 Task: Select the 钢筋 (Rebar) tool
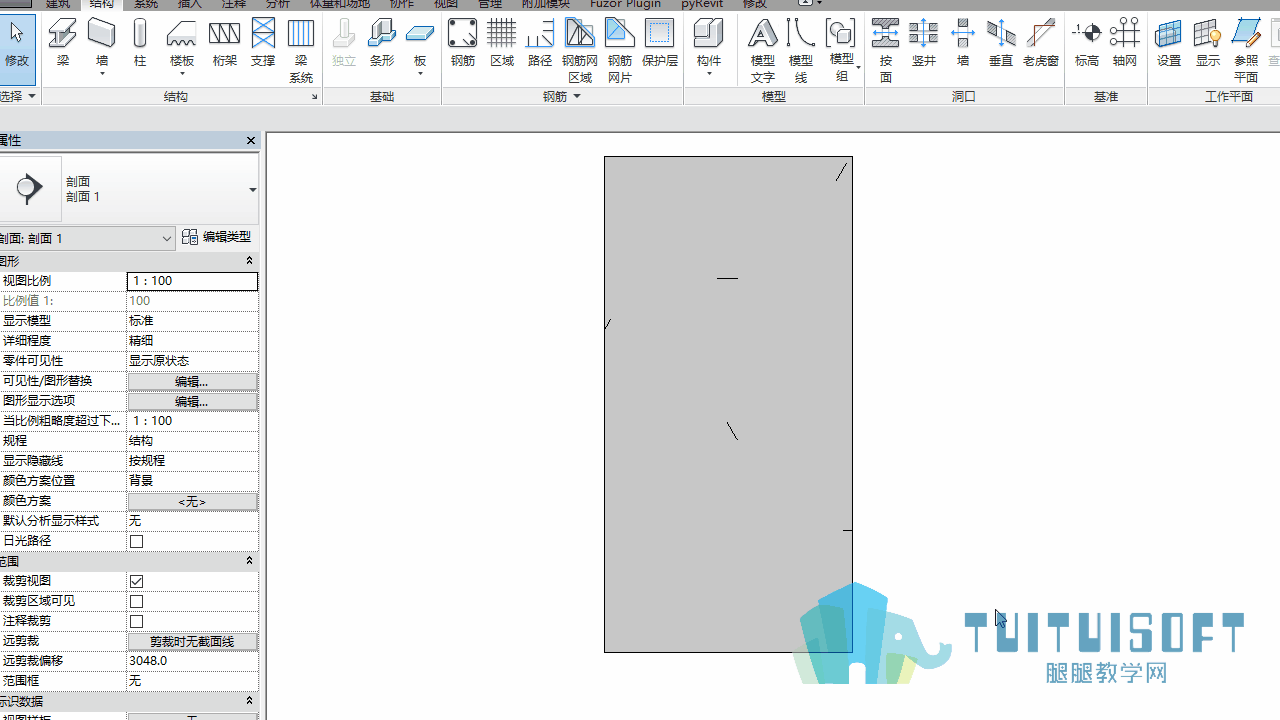[x=462, y=42]
